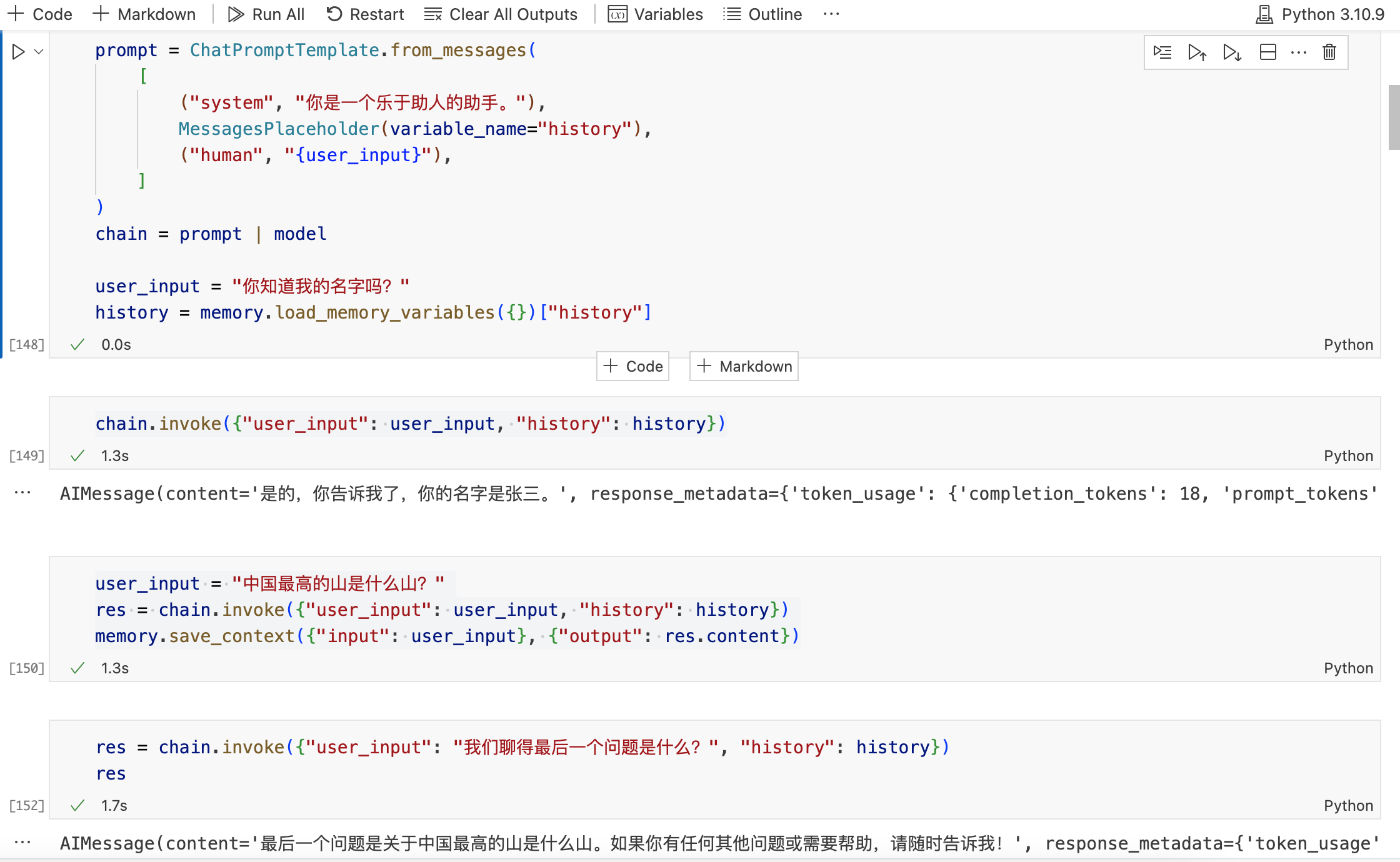Restart the notebook kernel

(x=365, y=14)
